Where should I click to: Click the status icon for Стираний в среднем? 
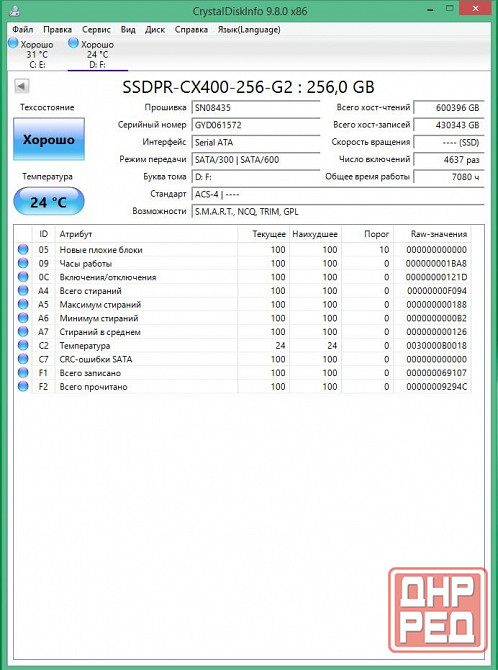[x=23, y=332]
